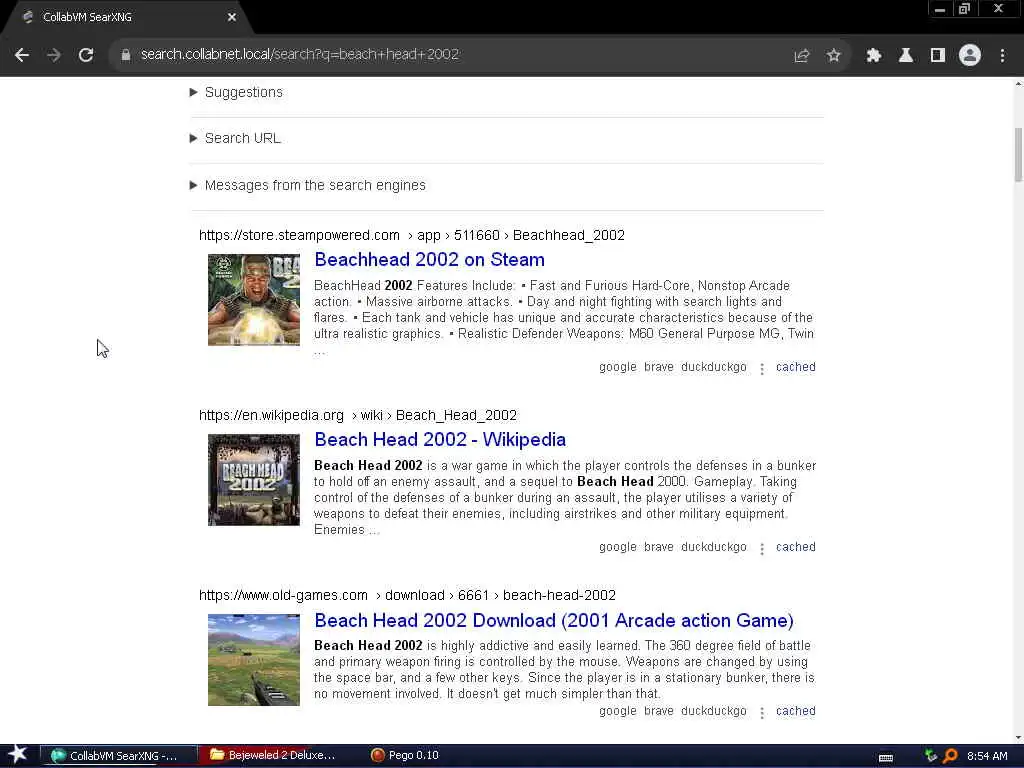Click the www.old-games.com URL text

pos(283,596)
